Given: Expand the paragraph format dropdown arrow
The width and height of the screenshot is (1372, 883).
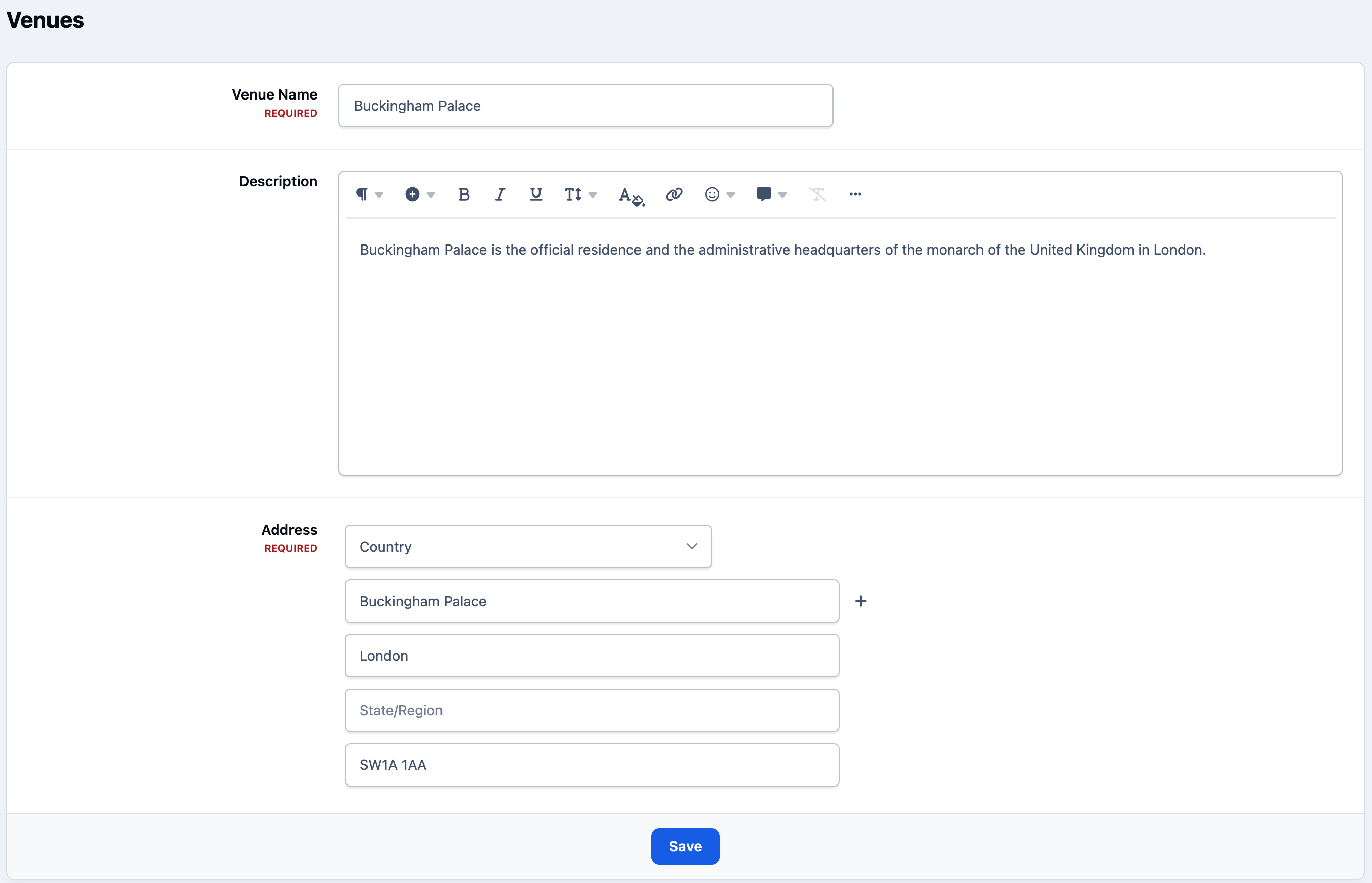Looking at the screenshot, I should click(379, 195).
